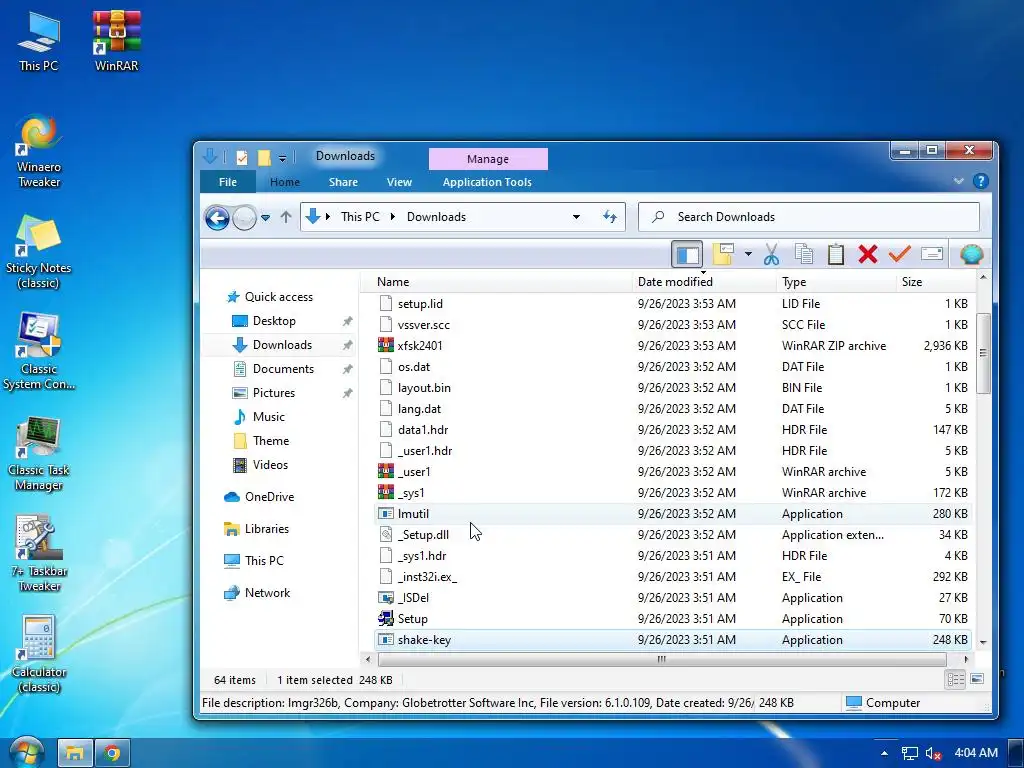Click the horizontal scrollbar thumb in file list

[x=662, y=660]
